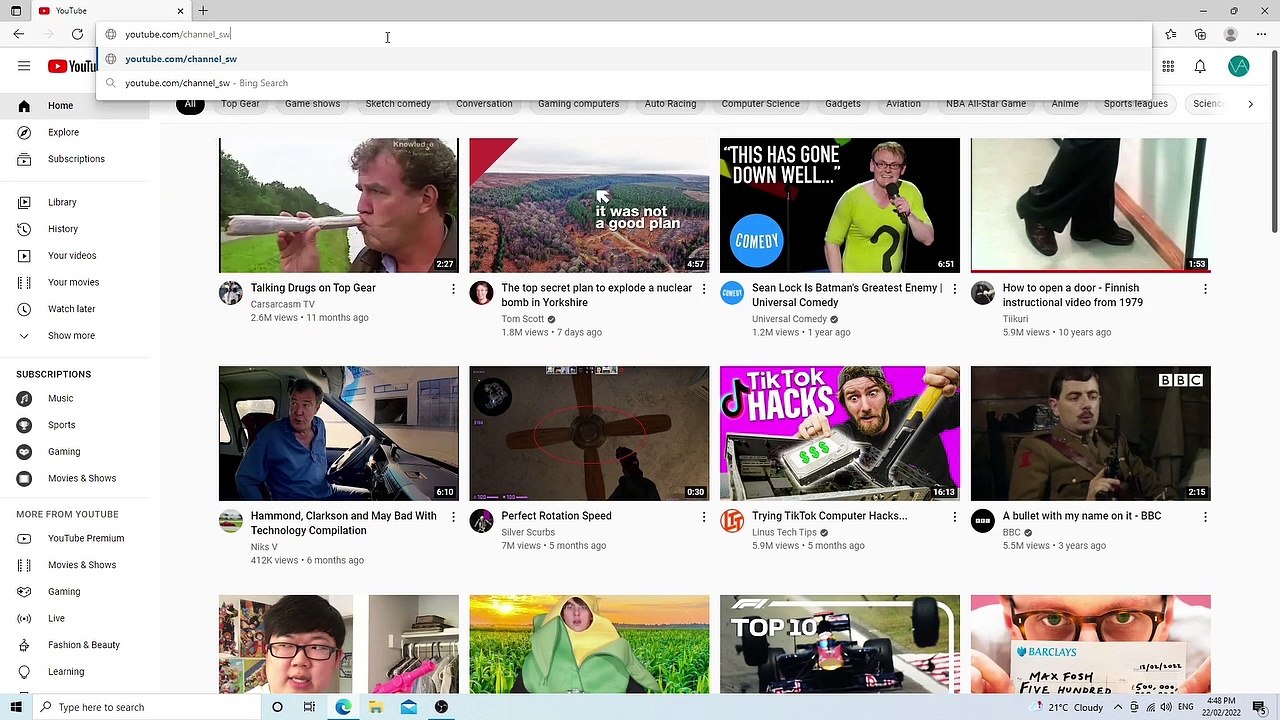Select the All filter chip

coord(189,104)
